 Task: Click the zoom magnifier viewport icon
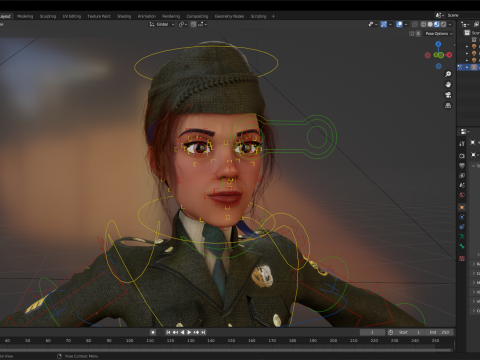point(448,74)
